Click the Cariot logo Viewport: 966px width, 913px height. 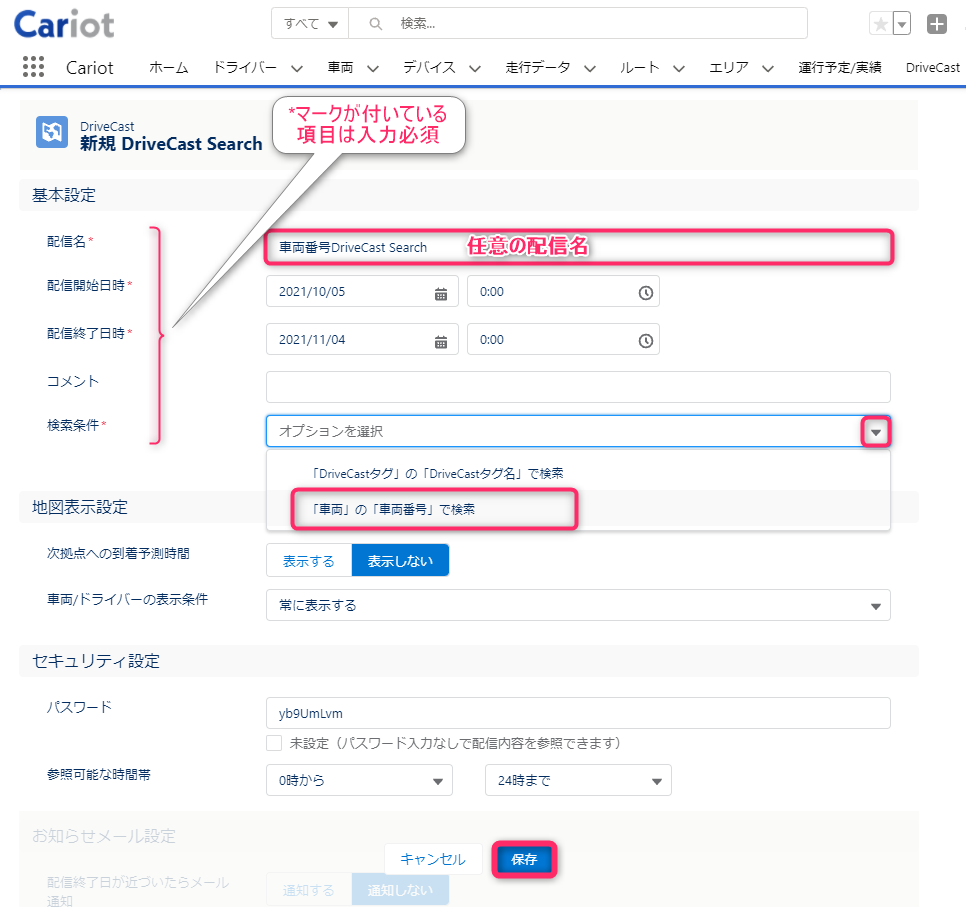tap(64, 25)
